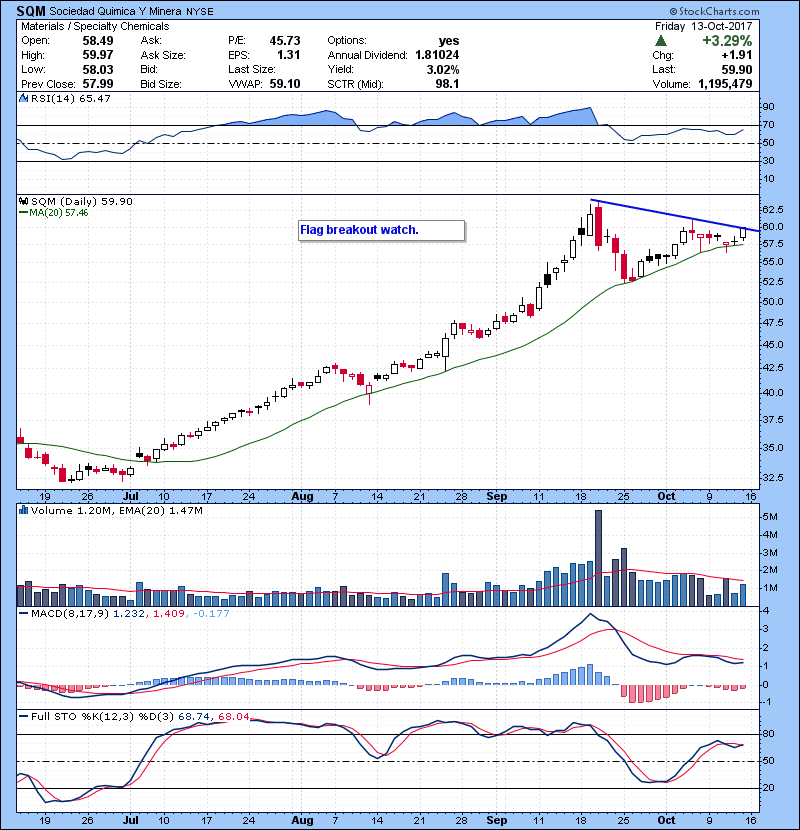800x830 pixels.
Task: Click the High value 59.97
Action: coord(97,55)
